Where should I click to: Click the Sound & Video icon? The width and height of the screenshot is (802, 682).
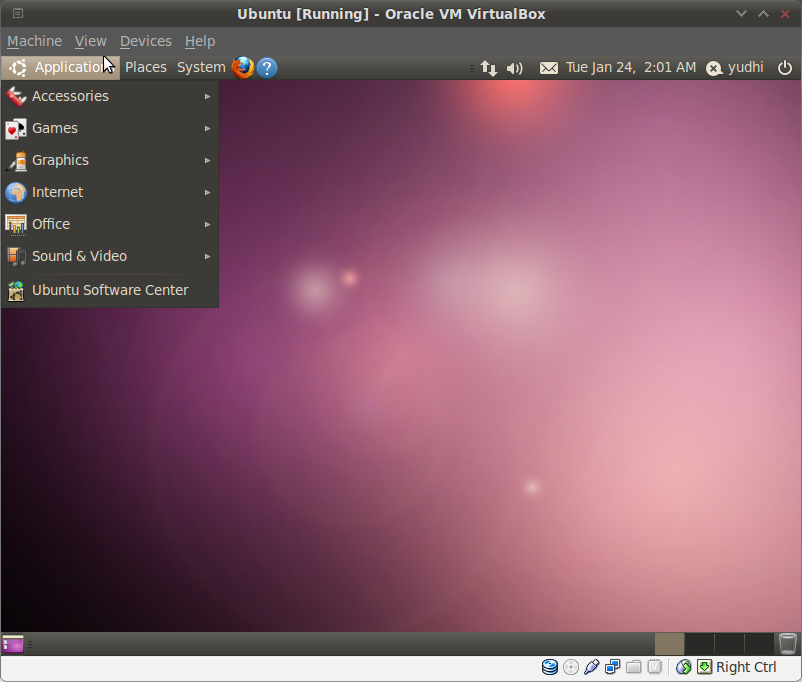tap(16, 256)
